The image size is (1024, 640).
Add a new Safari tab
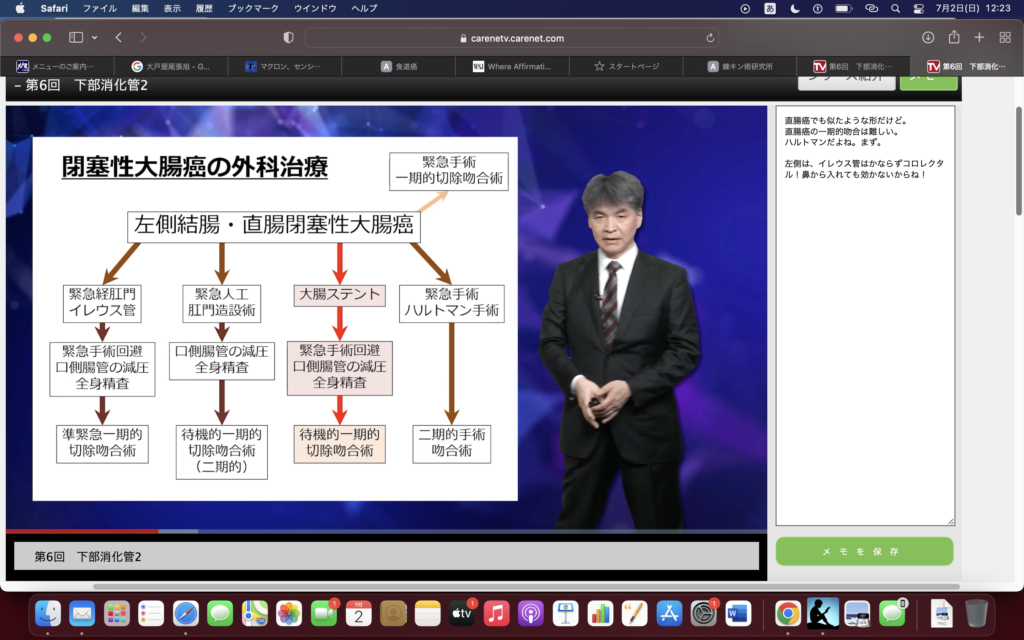pyautogui.click(x=979, y=37)
